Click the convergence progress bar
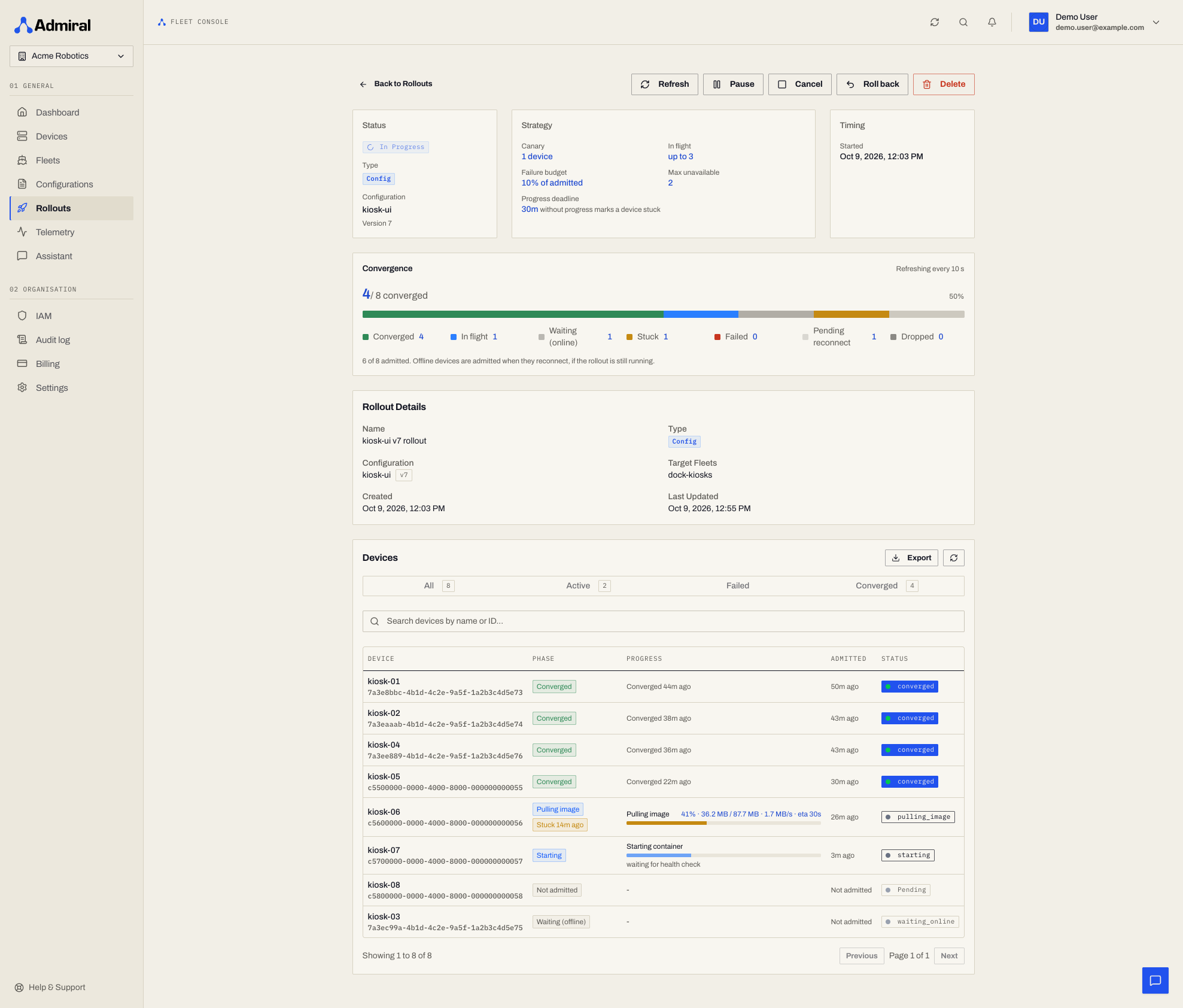Viewport: 1183px width, 1008px height. point(663,314)
